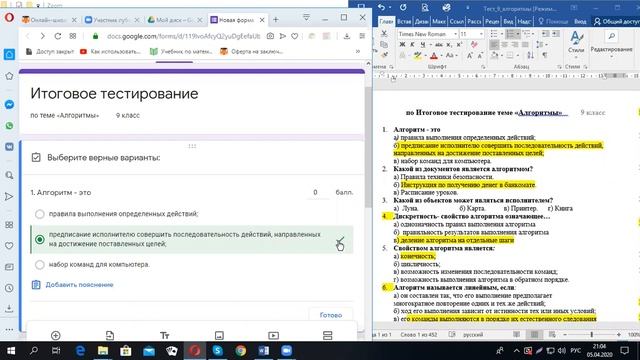Open new tab with plus button
Viewport: 640px width, 360px height.
(x=276, y=20)
